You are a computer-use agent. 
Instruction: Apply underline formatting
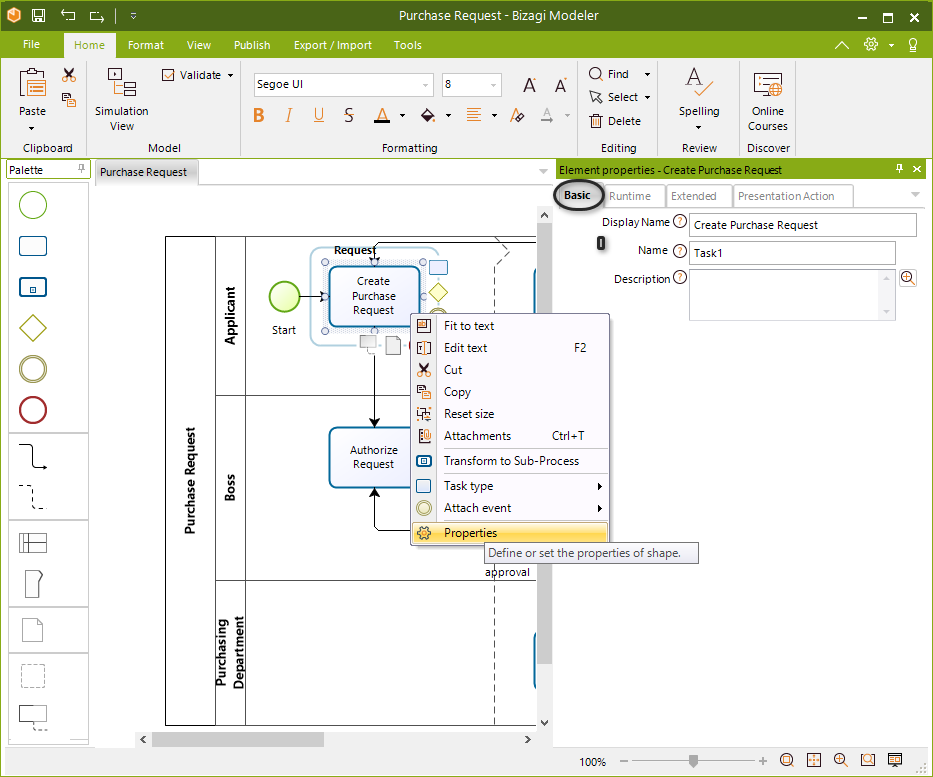click(319, 115)
